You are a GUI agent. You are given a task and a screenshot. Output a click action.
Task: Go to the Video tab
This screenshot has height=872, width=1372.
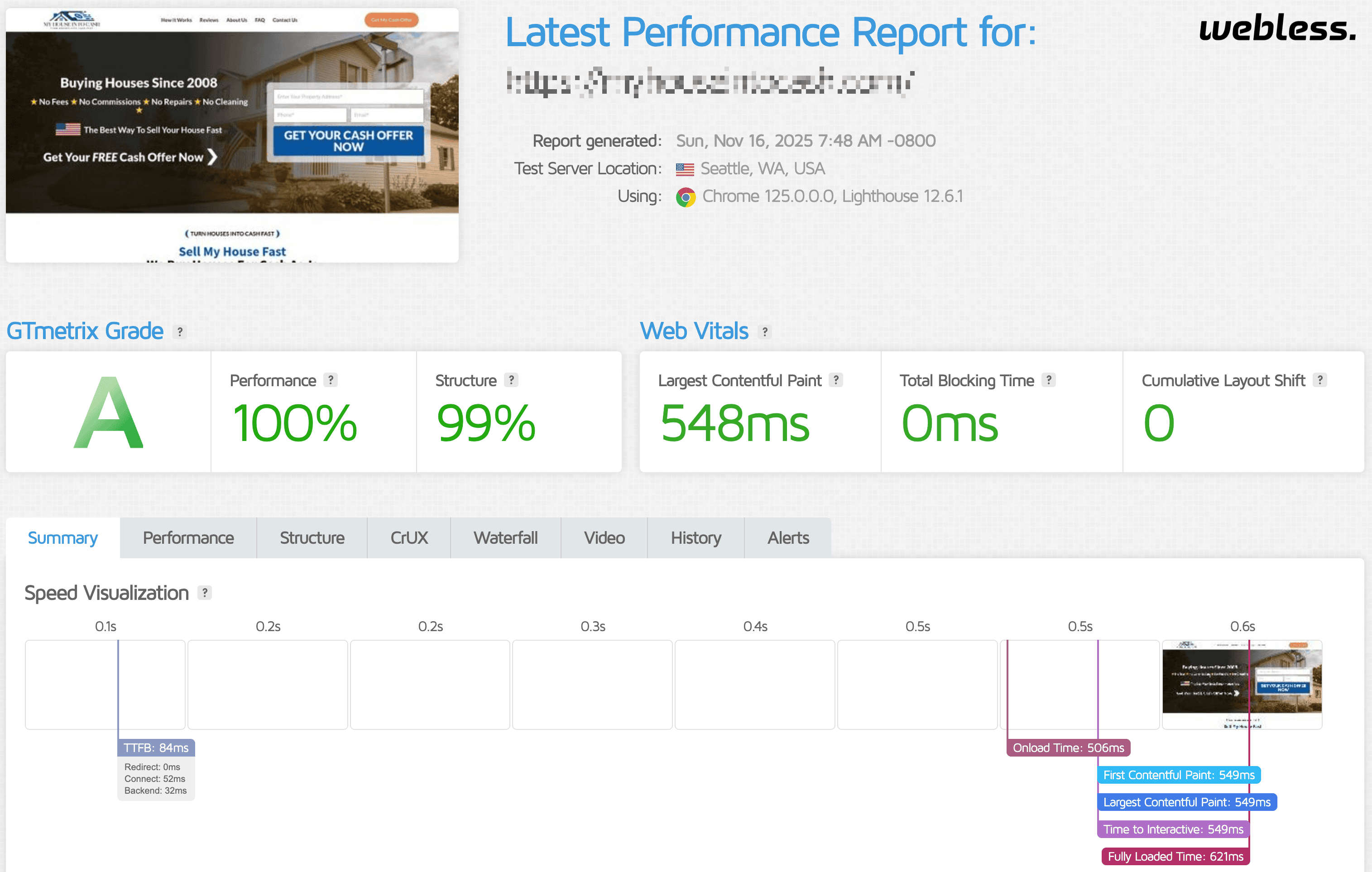pos(604,538)
